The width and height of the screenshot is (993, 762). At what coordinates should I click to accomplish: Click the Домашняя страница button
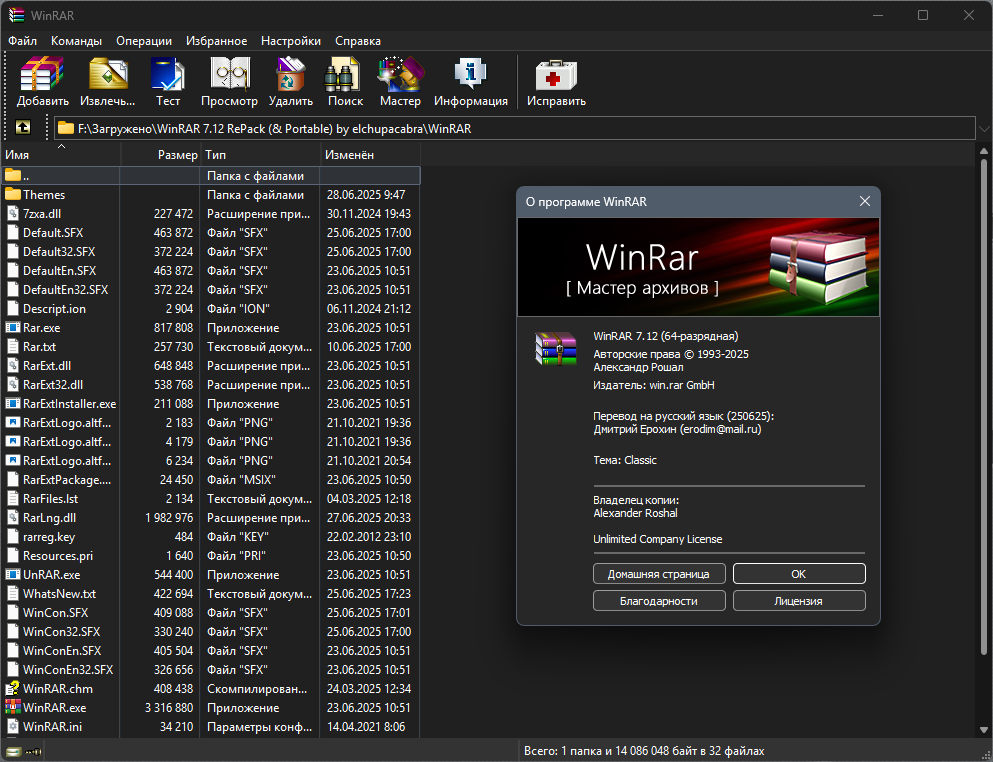(x=659, y=574)
